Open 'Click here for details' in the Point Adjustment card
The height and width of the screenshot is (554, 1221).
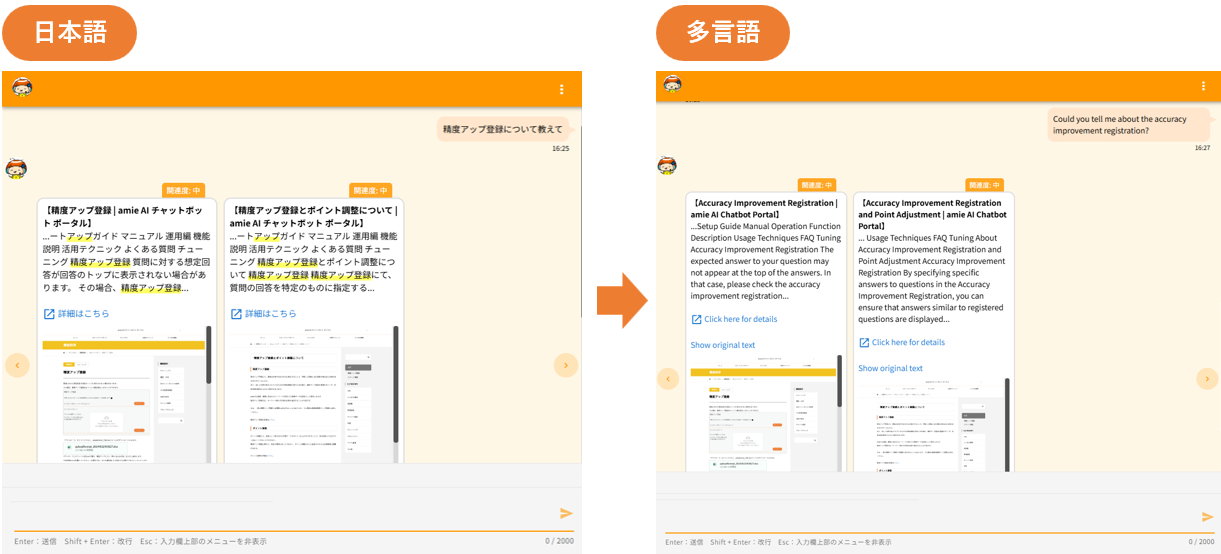click(907, 342)
